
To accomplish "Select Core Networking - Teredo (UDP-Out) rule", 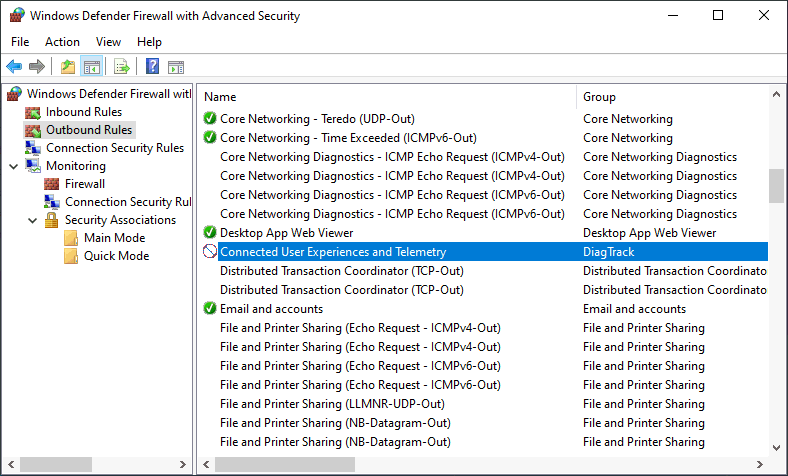I will 317,119.
